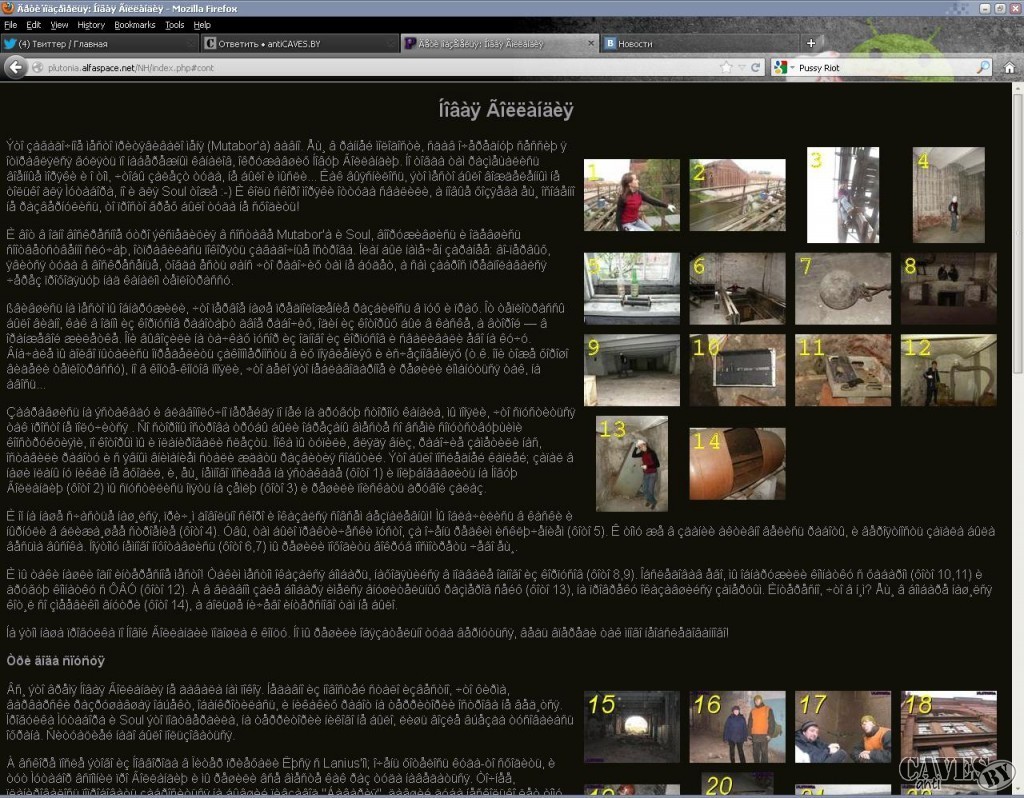1024x798 pixels.
Task: Click the search magnifier icon
Action: coord(983,68)
